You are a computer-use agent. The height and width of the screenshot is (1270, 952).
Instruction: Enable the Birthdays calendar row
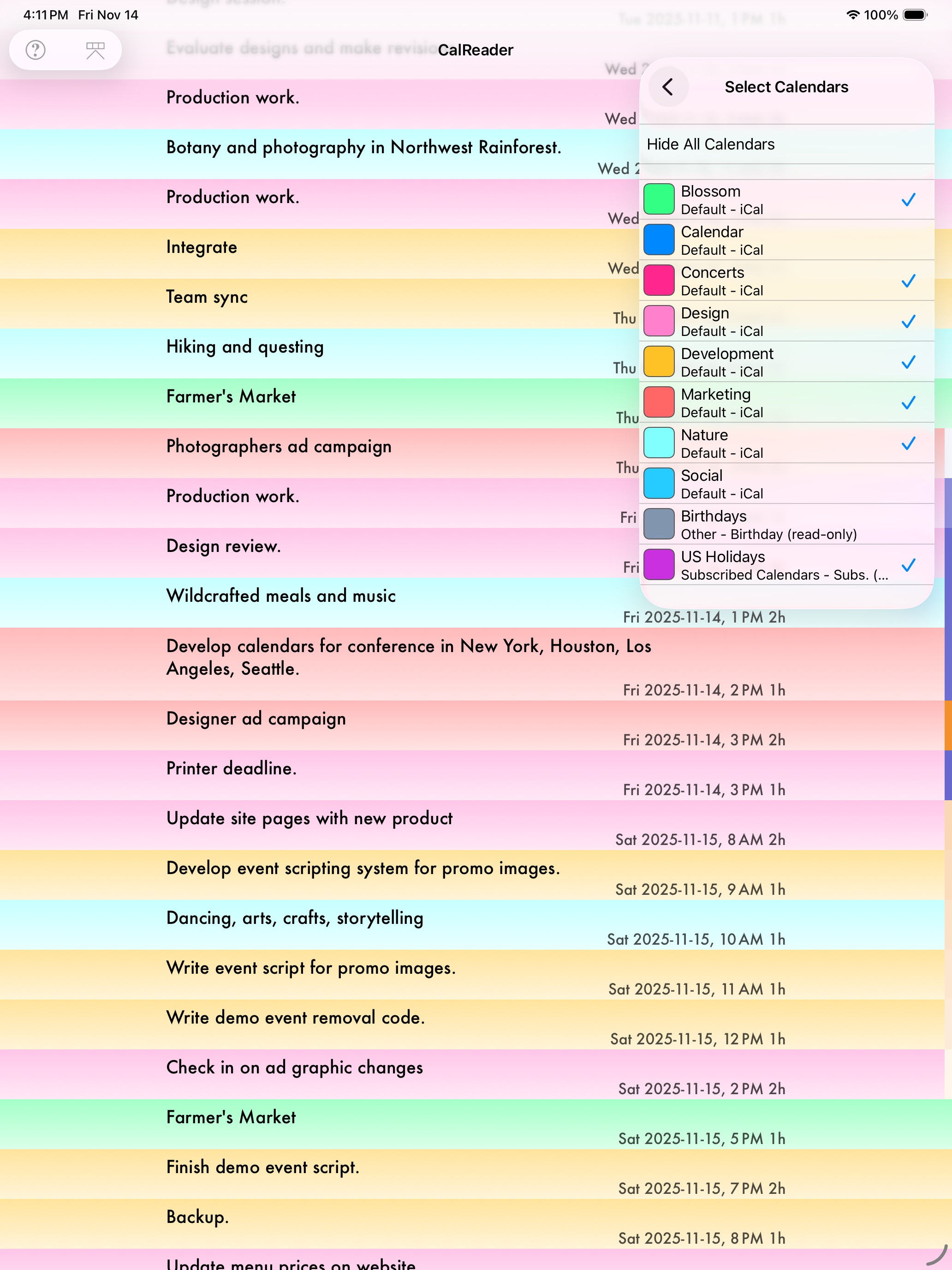[x=787, y=525]
